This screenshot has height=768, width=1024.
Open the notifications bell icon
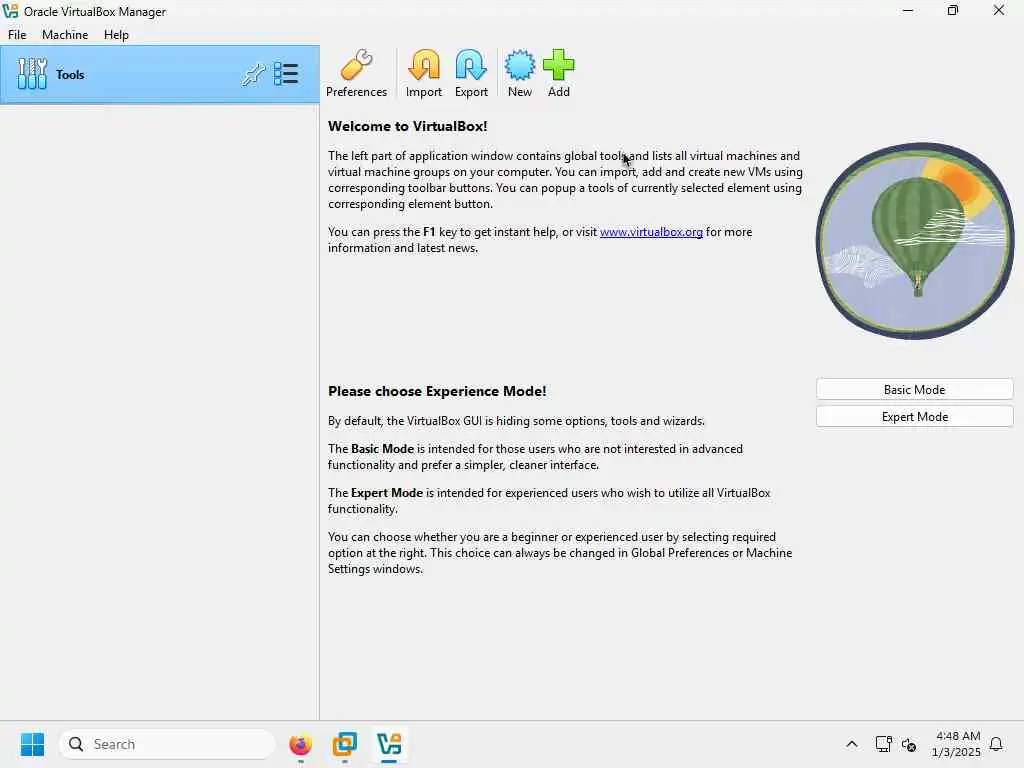click(996, 744)
